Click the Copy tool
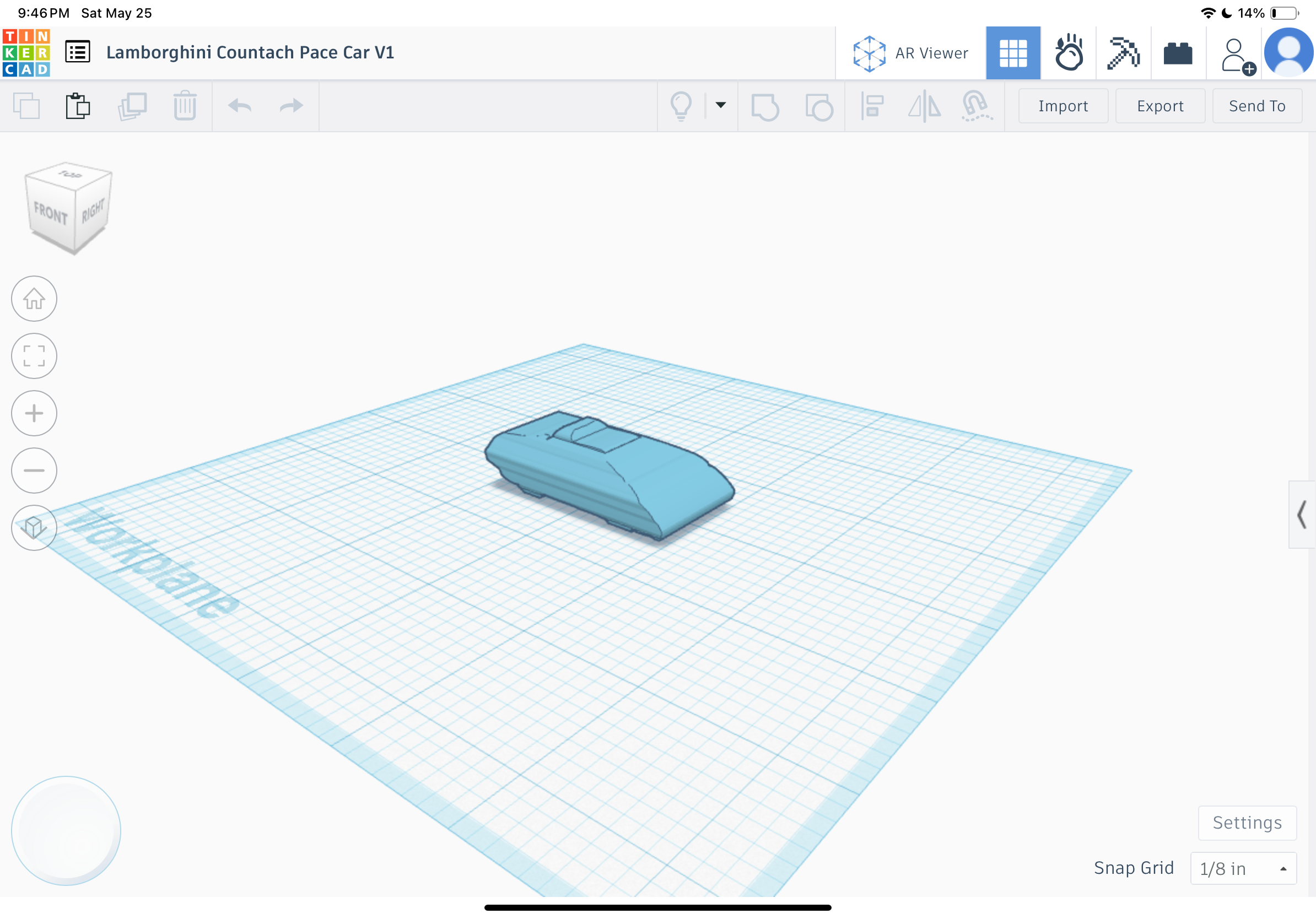Image resolution: width=1316 pixels, height=919 pixels. click(26, 106)
